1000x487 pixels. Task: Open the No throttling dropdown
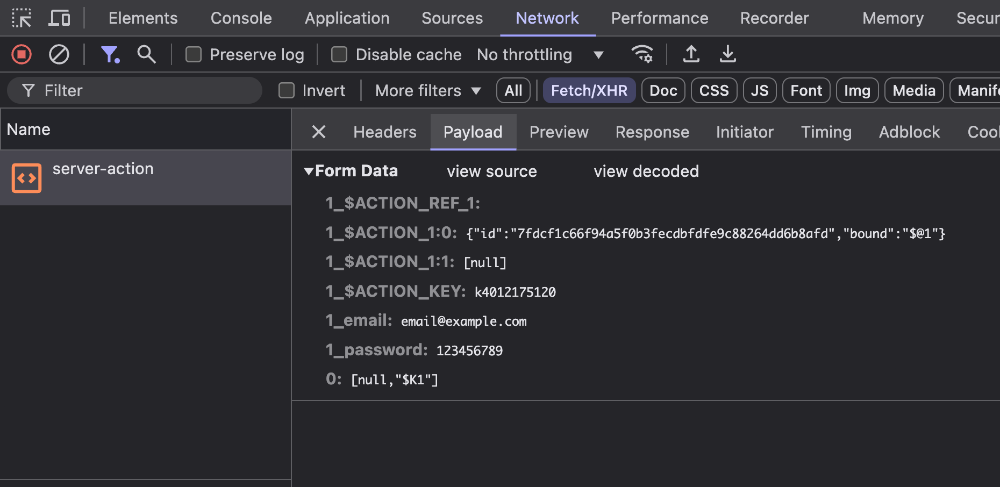click(x=540, y=55)
